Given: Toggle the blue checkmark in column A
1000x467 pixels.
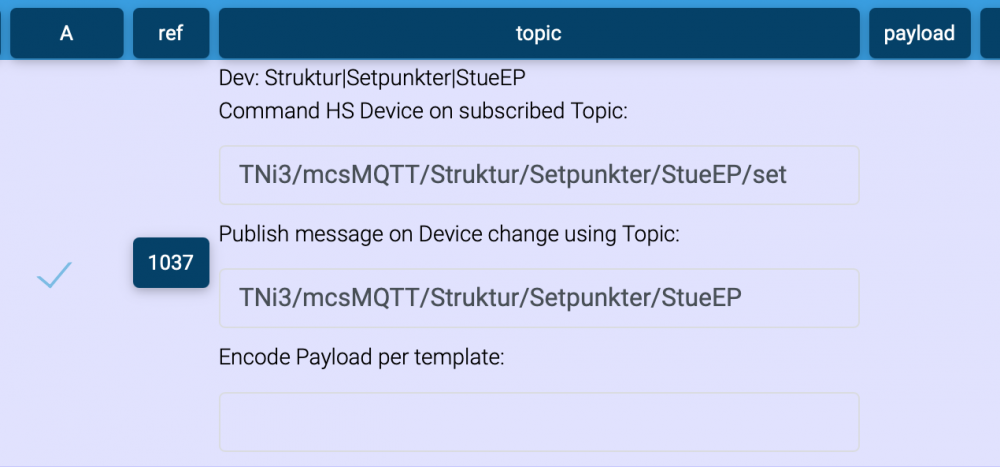Looking at the screenshot, I should 54,274.
